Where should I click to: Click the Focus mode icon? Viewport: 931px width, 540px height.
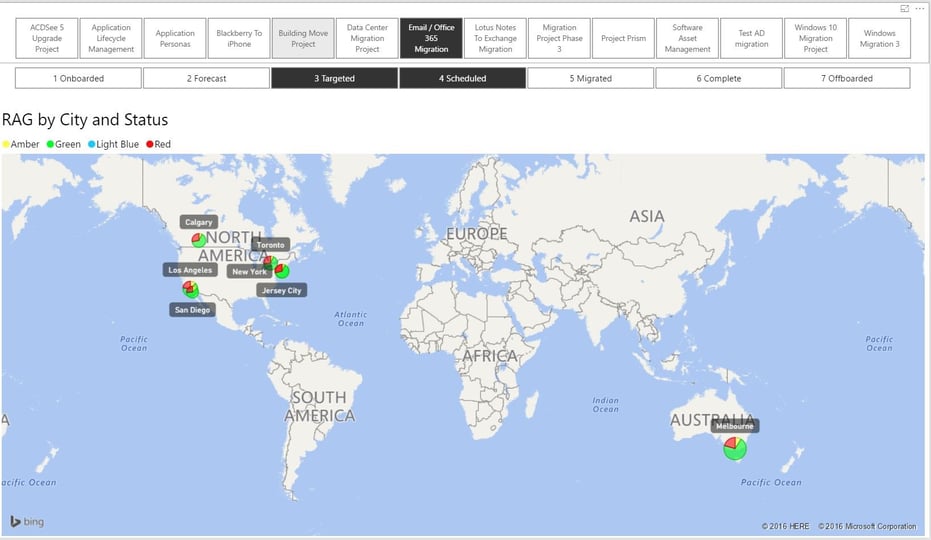point(905,8)
